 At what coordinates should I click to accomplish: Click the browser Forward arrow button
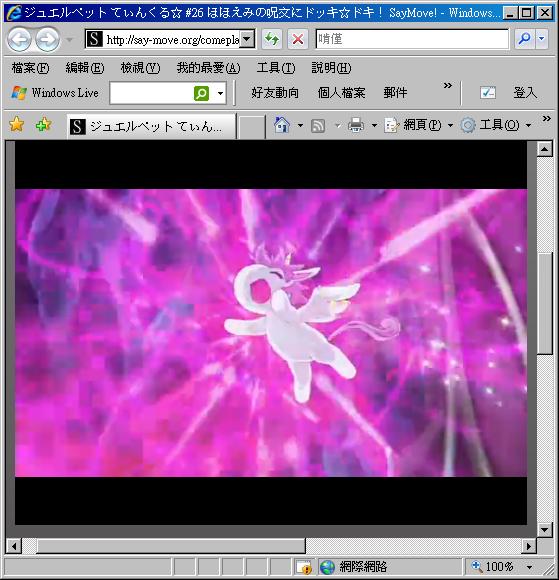point(47,39)
